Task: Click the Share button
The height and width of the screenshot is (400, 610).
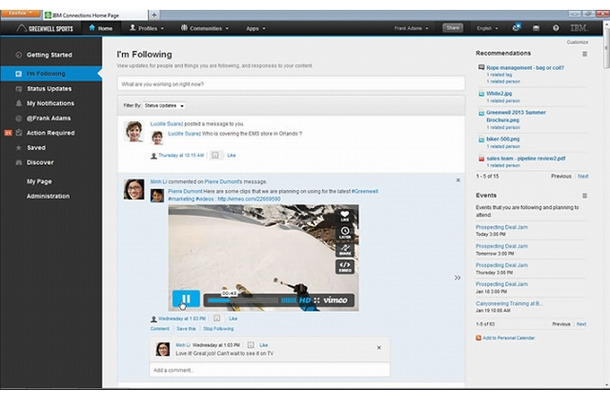Action: pyautogui.click(x=452, y=28)
